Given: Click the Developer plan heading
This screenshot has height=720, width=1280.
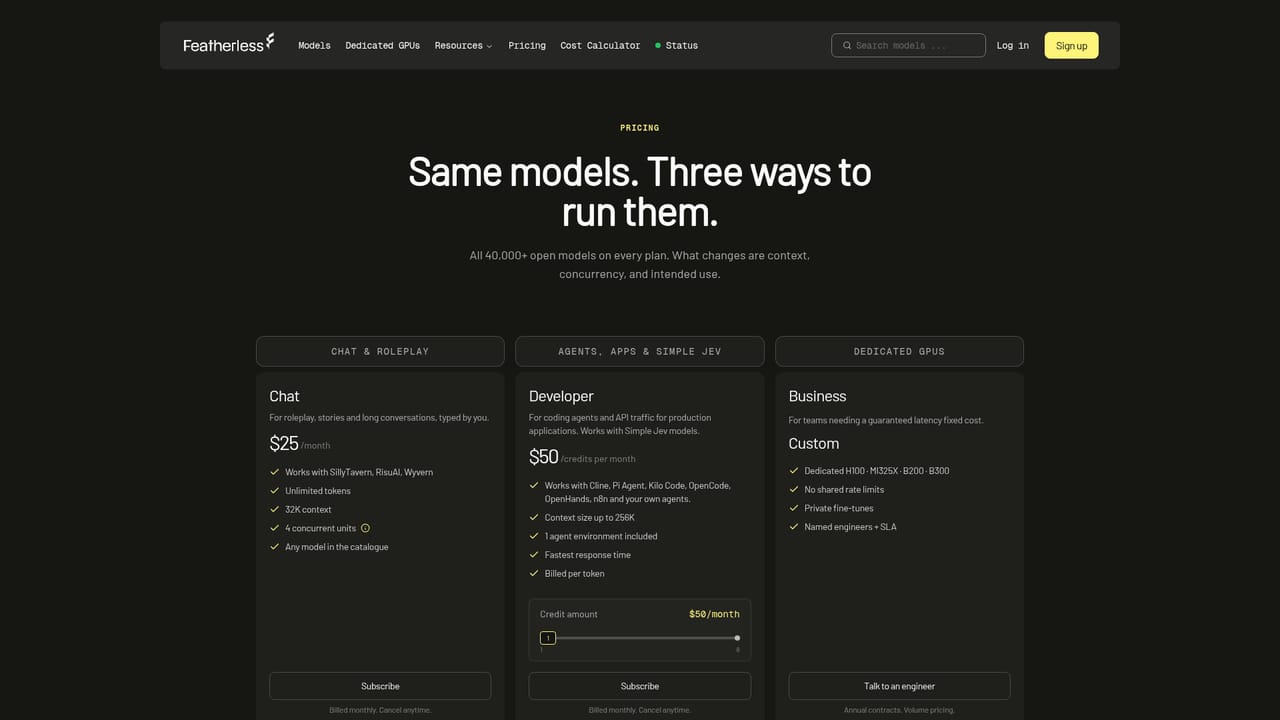Looking at the screenshot, I should (x=561, y=397).
